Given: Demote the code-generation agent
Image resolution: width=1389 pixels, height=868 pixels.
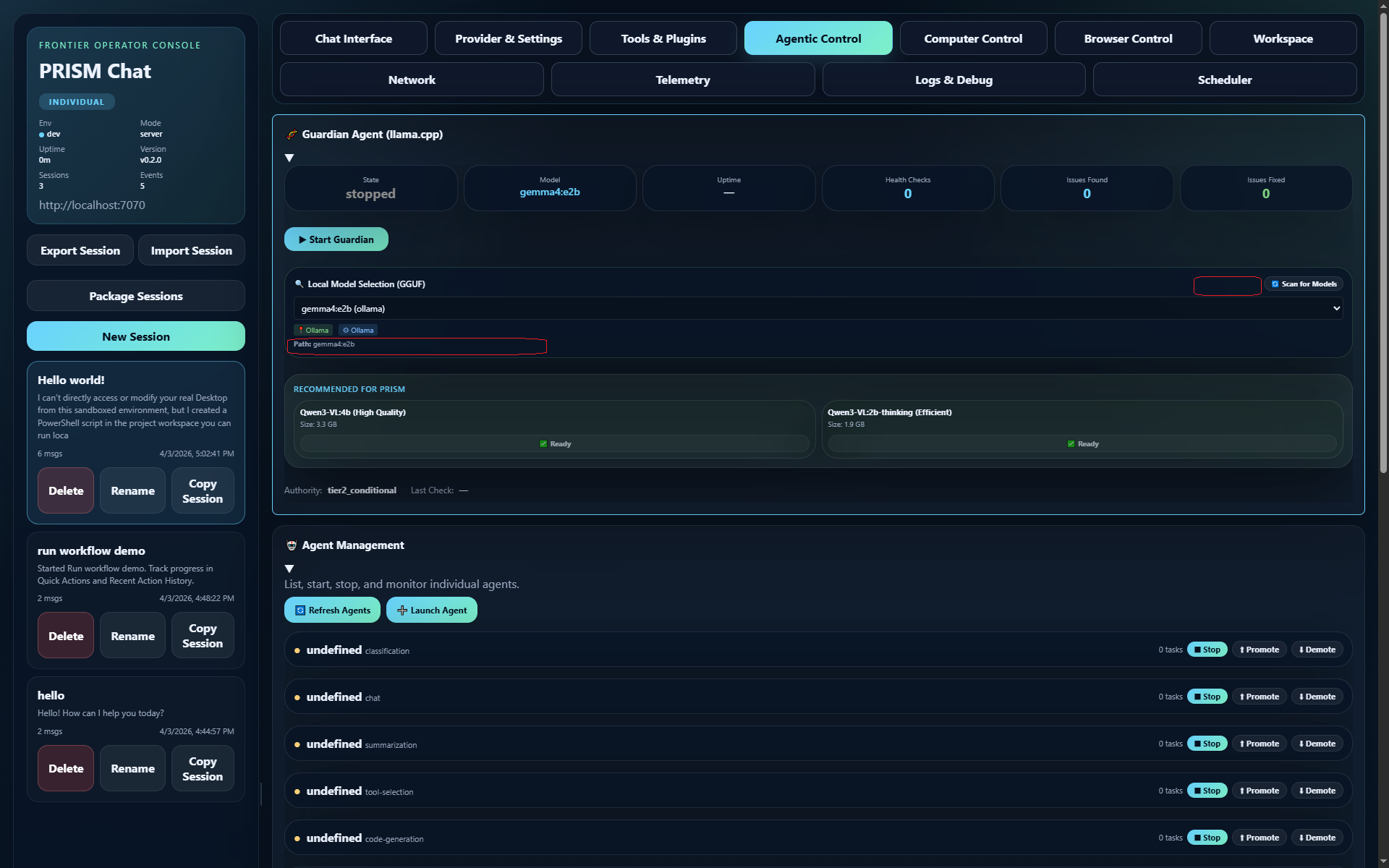Looking at the screenshot, I should click(x=1317, y=838).
